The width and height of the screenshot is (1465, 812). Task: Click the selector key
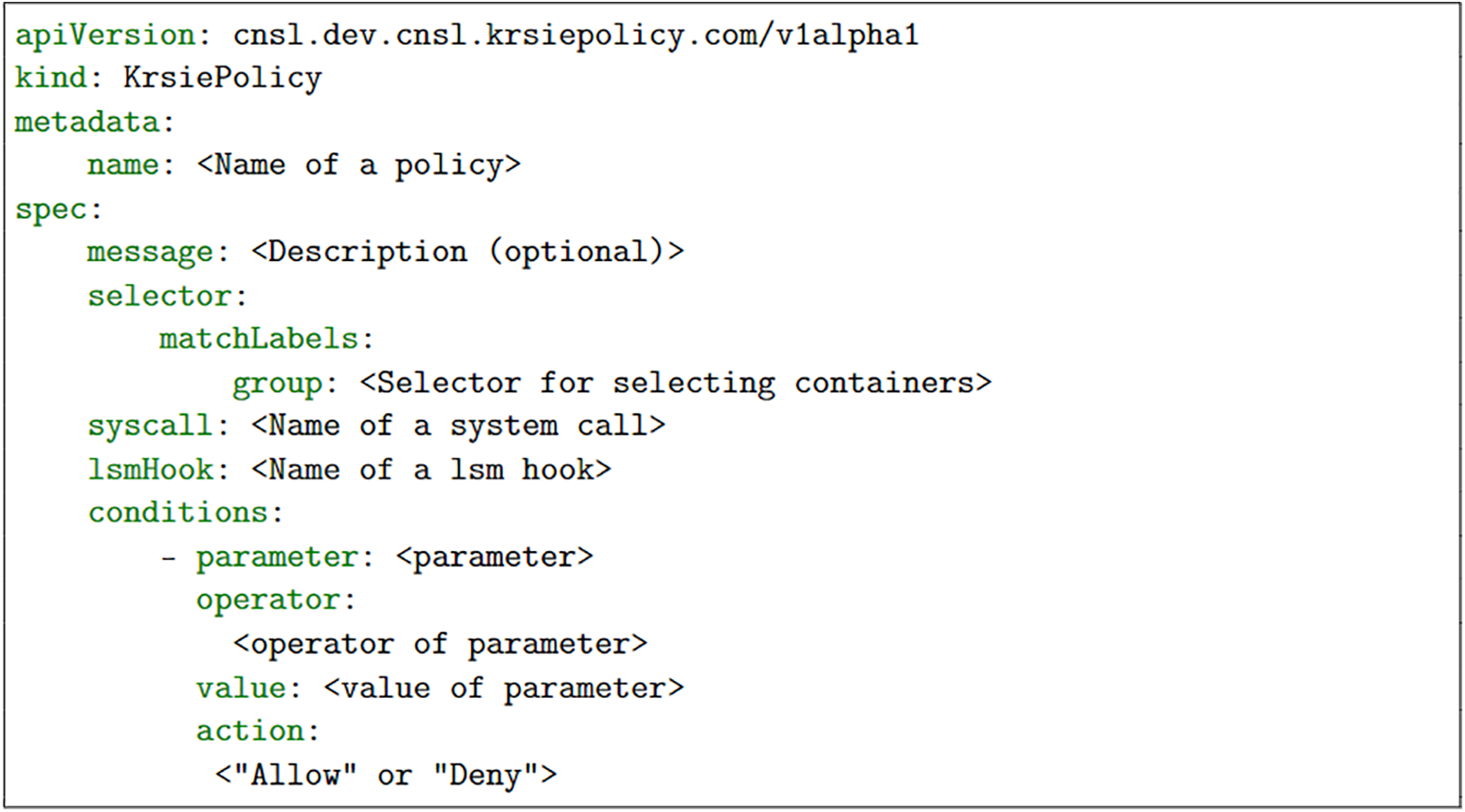click(159, 297)
